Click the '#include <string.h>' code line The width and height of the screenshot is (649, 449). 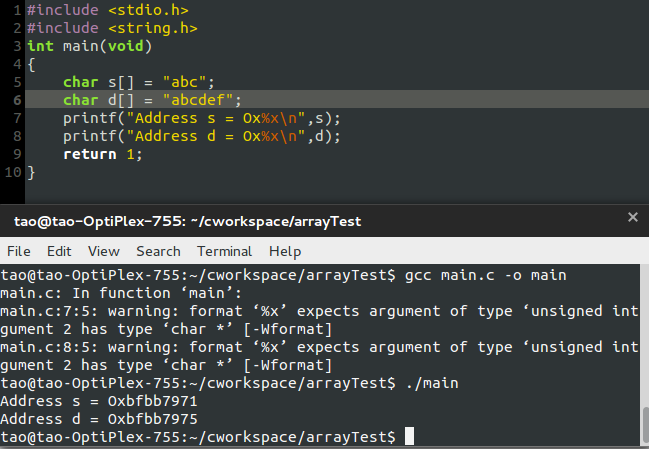point(112,28)
